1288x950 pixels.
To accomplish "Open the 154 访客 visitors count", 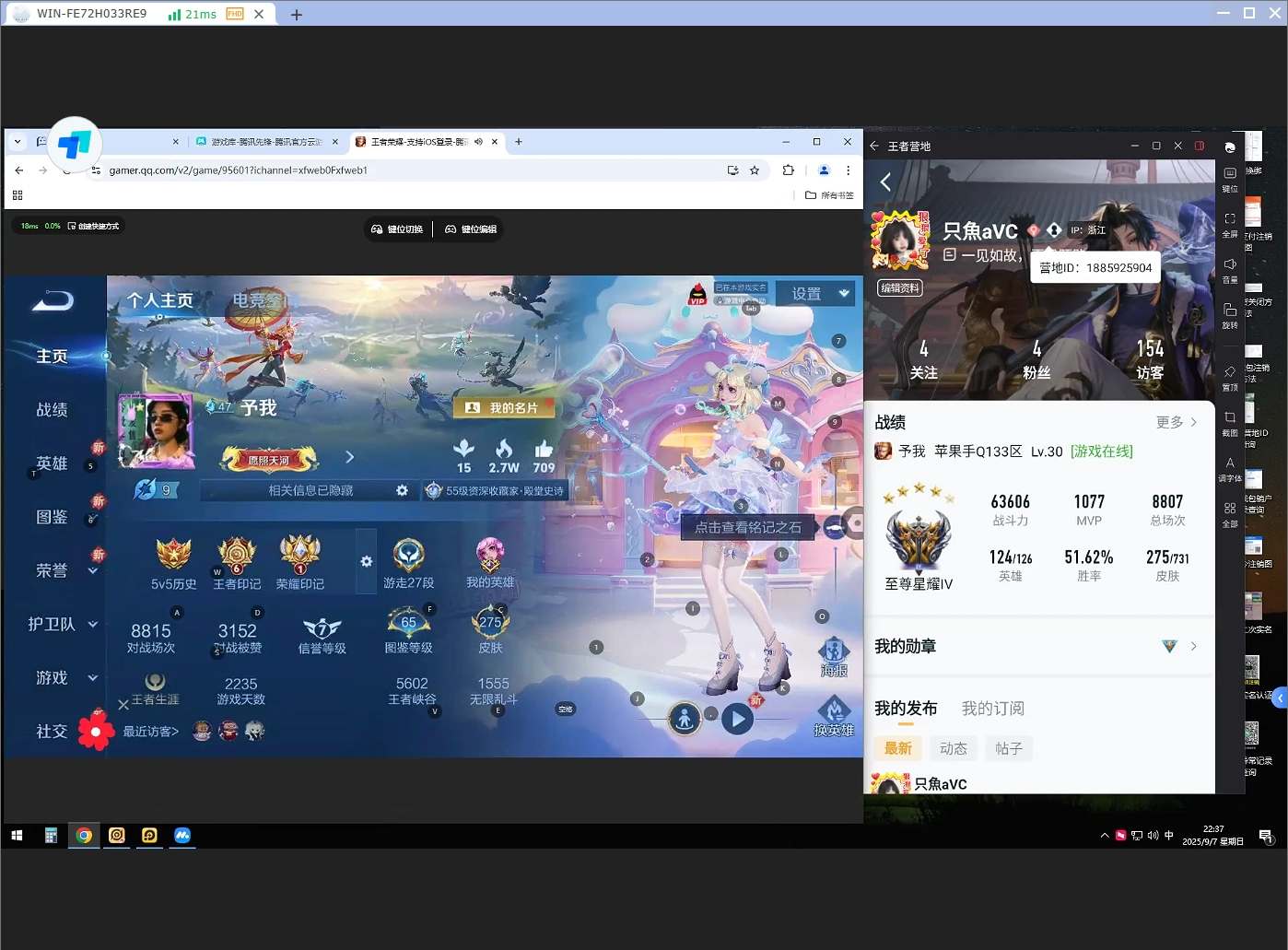I will pos(1150,359).
